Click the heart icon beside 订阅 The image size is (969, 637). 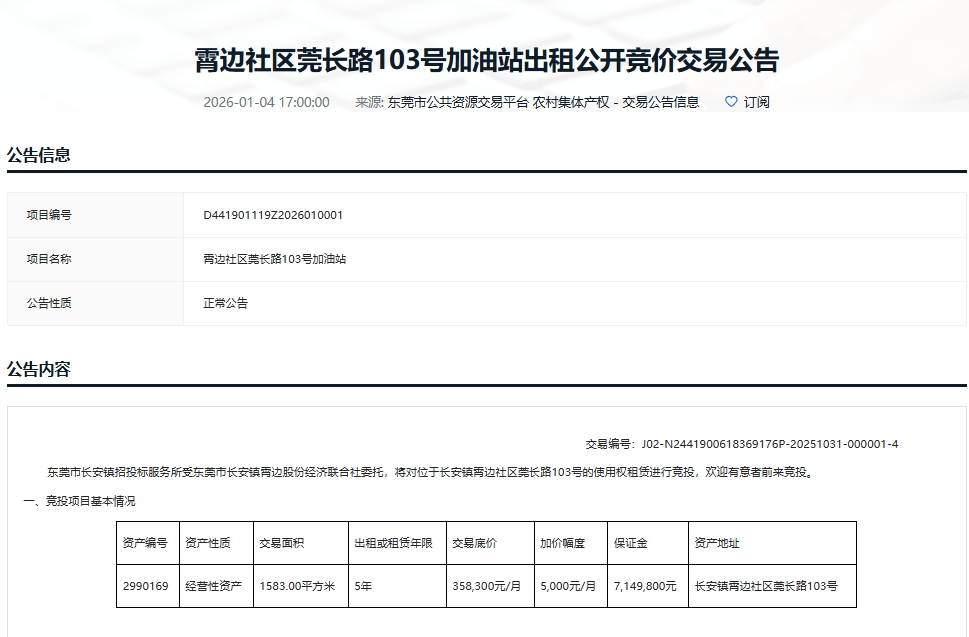click(x=731, y=102)
